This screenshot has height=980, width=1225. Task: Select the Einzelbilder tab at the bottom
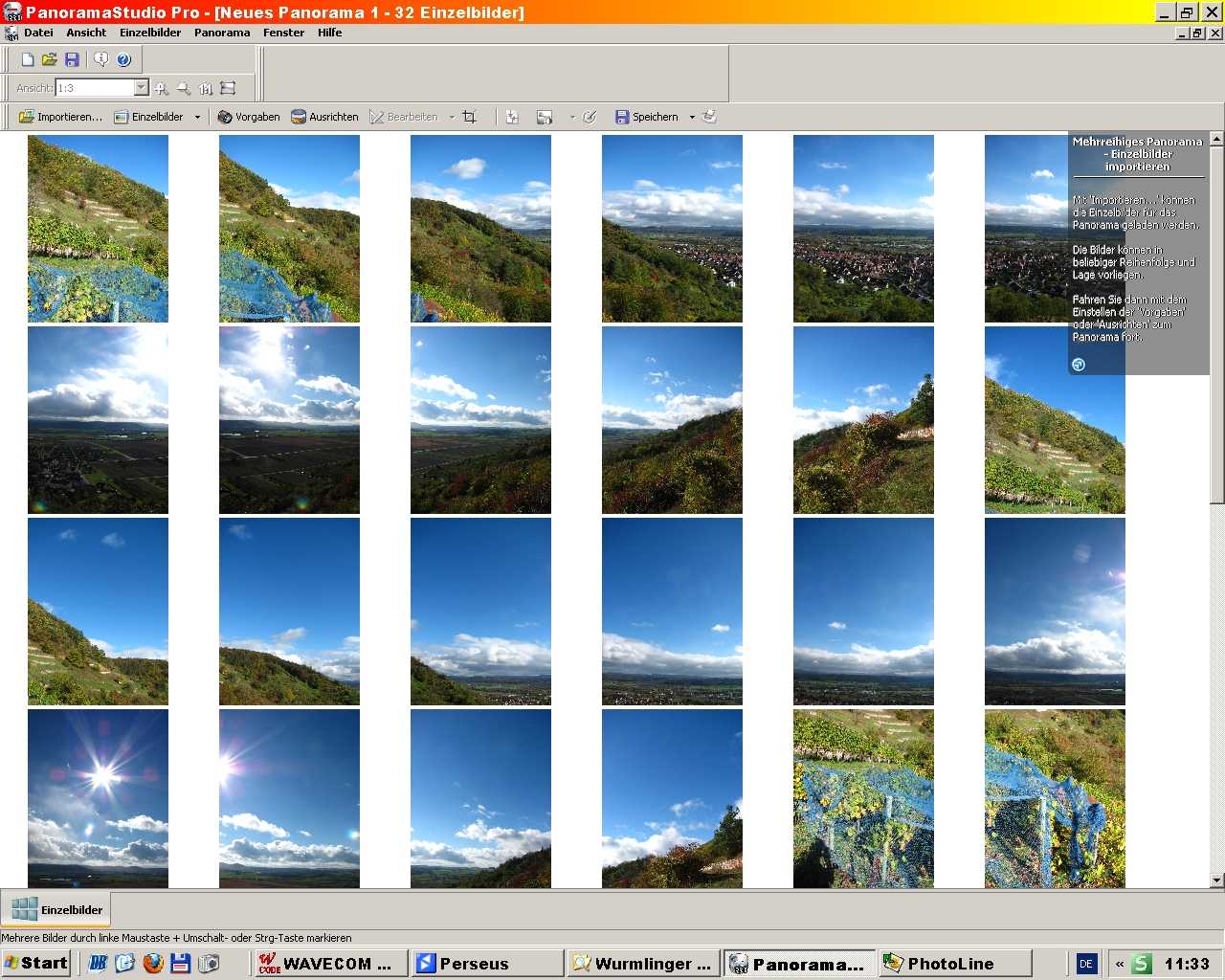(57, 909)
